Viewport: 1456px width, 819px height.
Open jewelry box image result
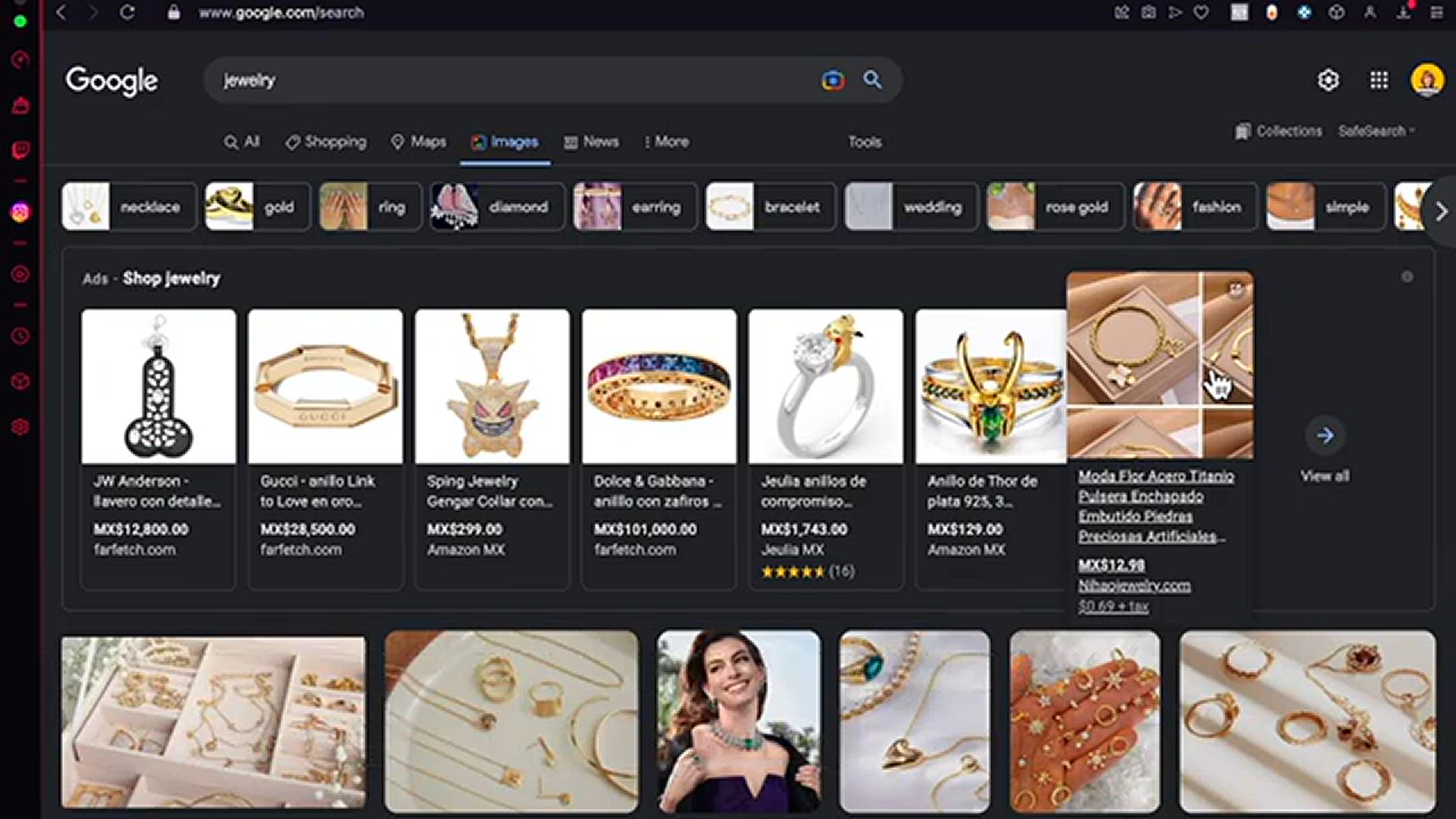pyautogui.click(x=213, y=722)
